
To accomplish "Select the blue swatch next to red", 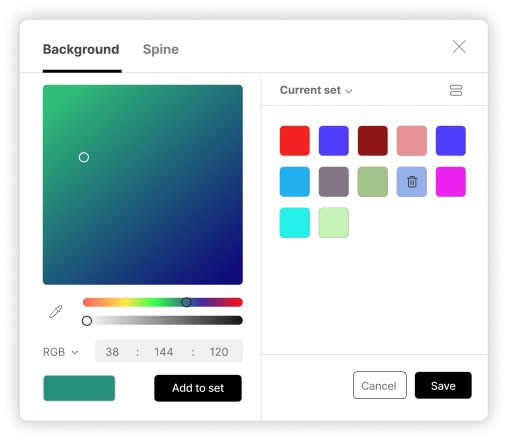I will [x=334, y=141].
